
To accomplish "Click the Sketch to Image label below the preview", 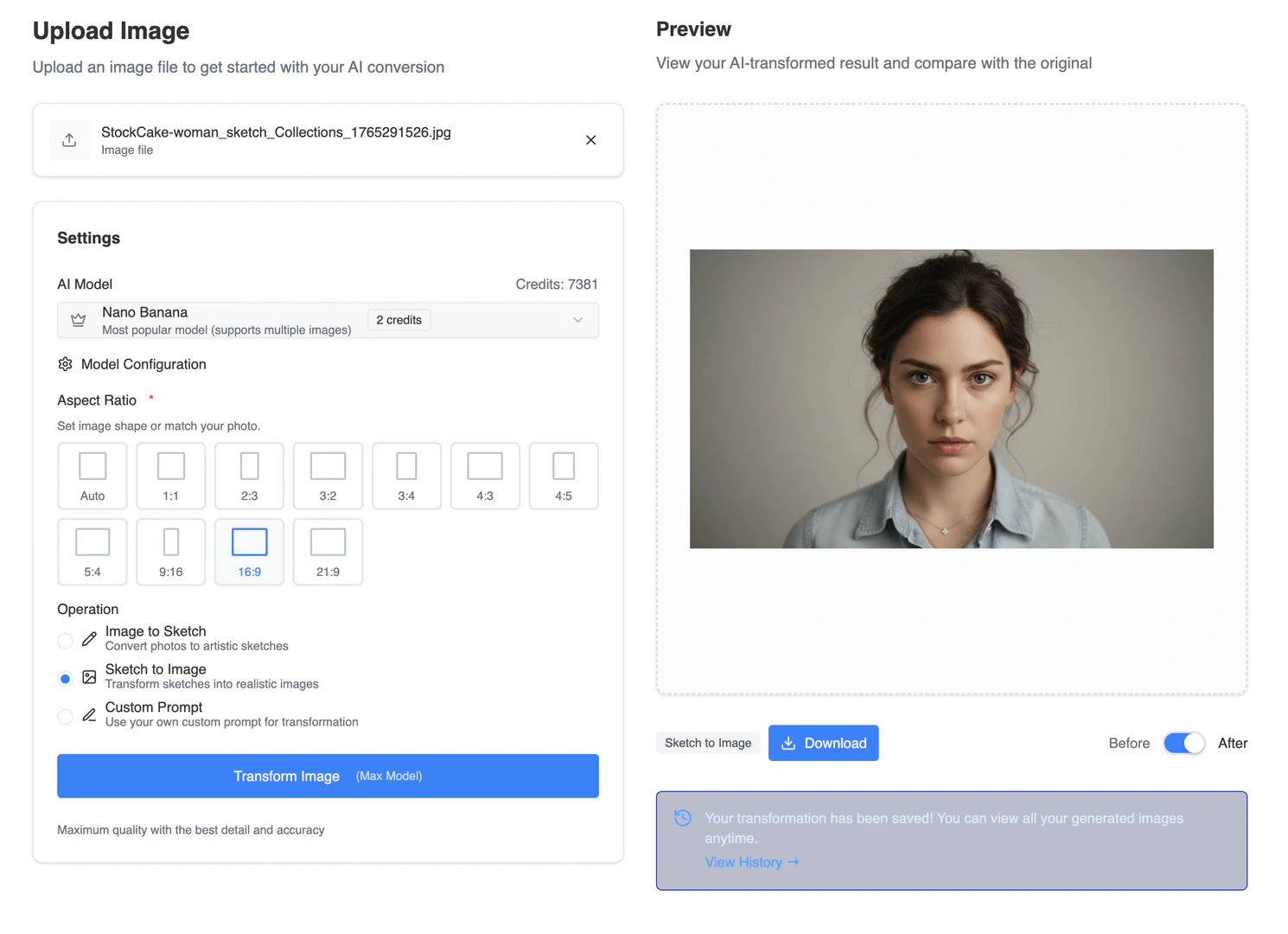I will click(708, 743).
